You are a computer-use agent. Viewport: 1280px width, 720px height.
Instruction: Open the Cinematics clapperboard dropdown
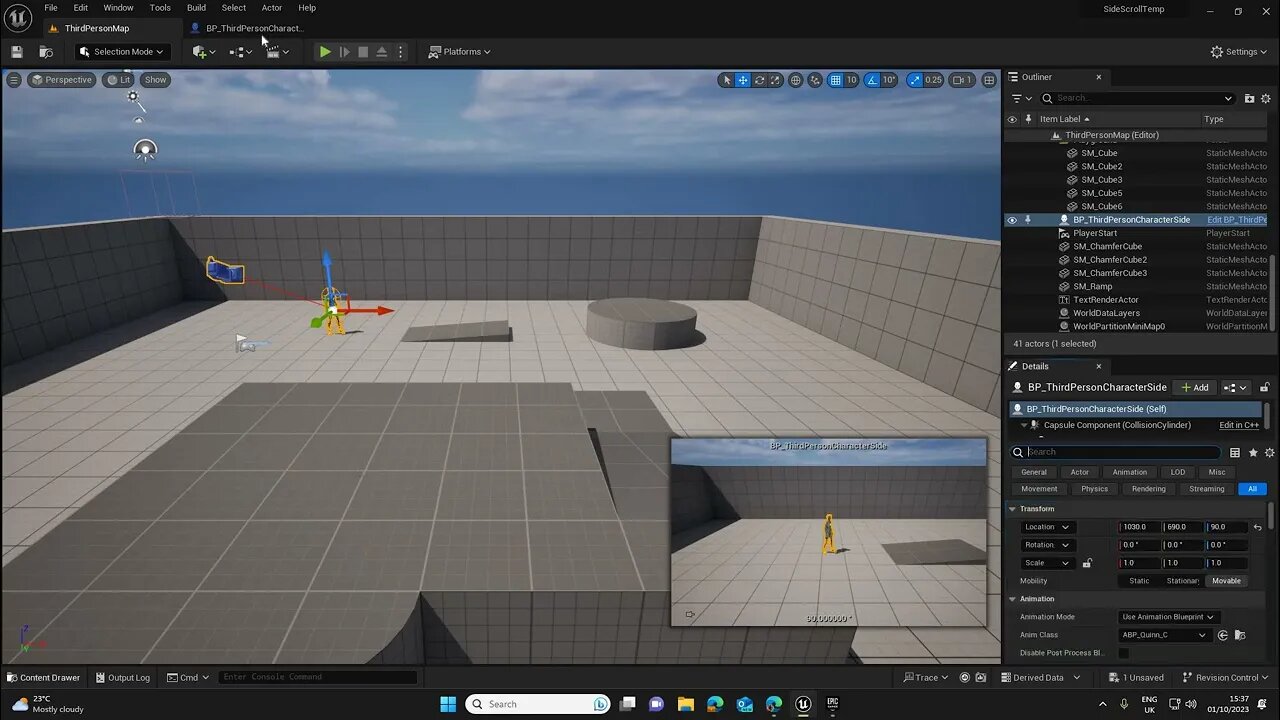click(x=277, y=51)
